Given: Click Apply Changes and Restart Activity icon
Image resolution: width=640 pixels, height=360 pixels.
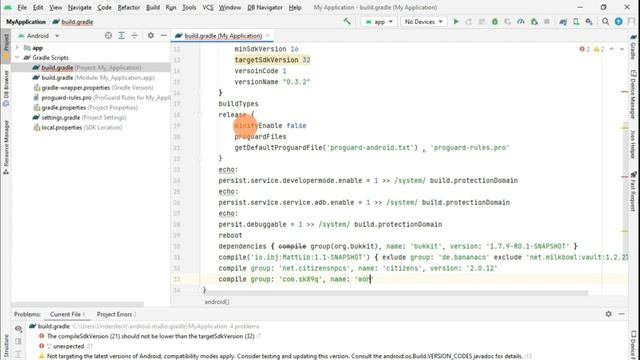Looking at the screenshot, I should coord(469,22).
